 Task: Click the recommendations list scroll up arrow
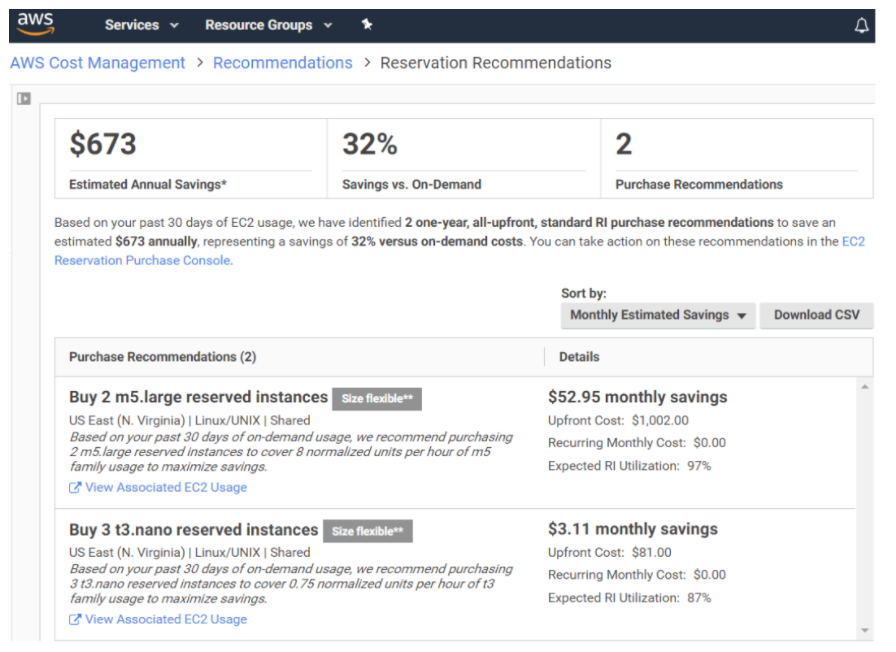[x=865, y=387]
